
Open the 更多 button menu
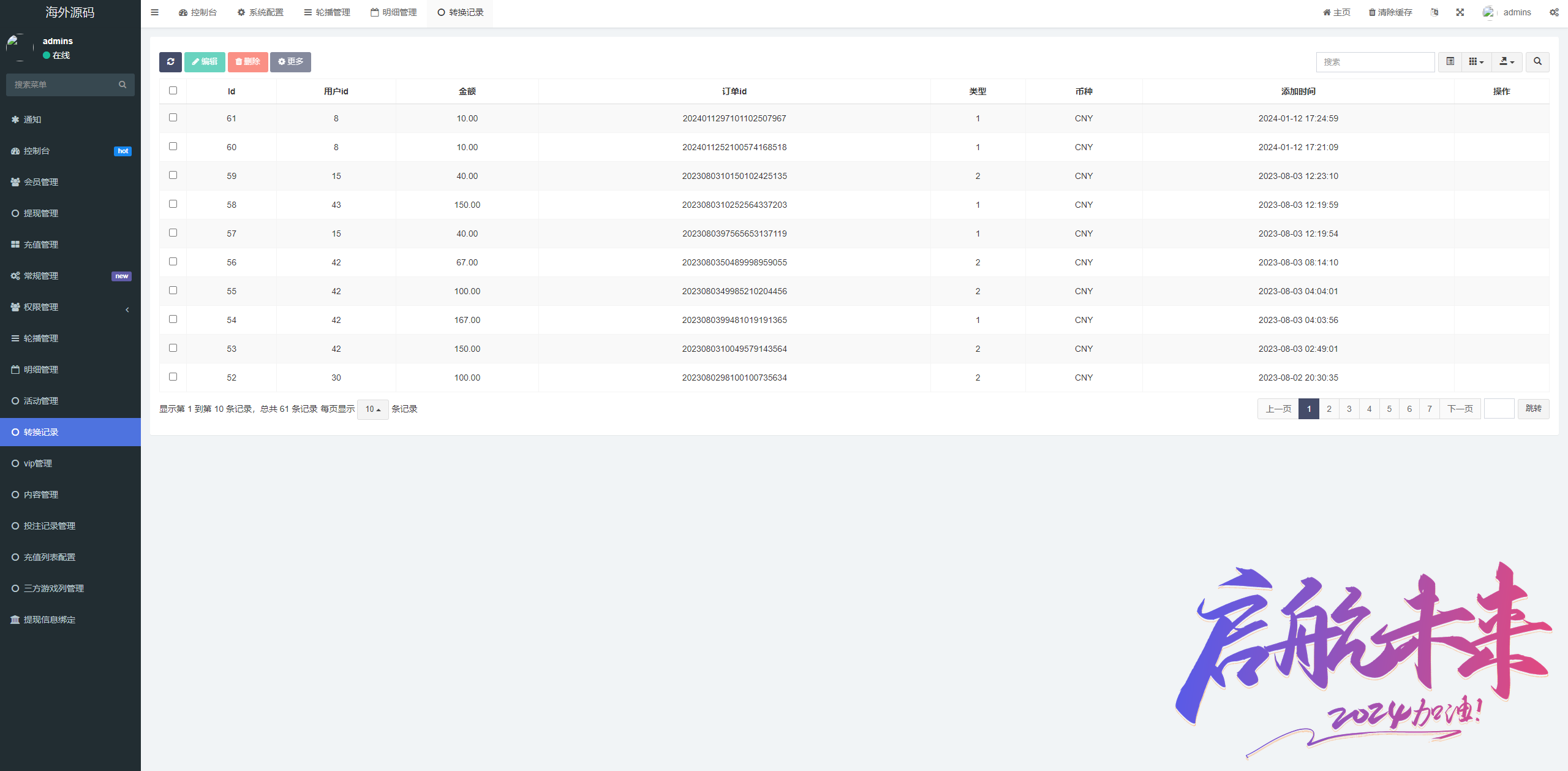coord(290,62)
